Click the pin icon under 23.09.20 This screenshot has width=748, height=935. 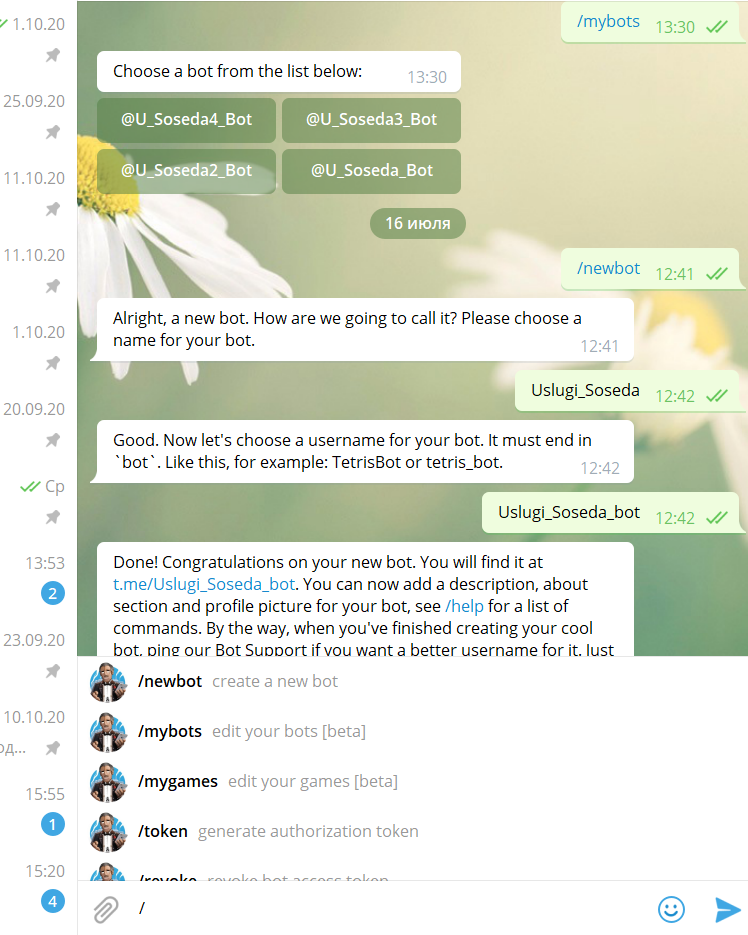[53, 671]
